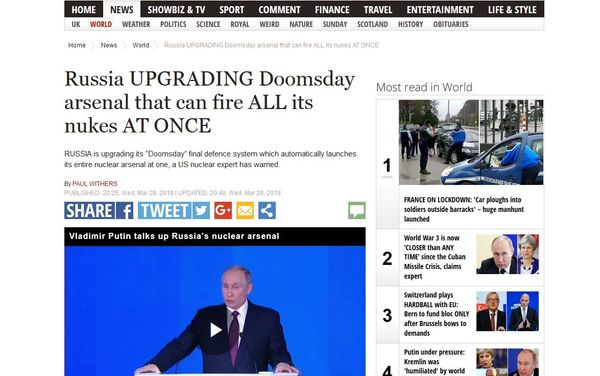The width and height of the screenshot is (600, 376).
Task: Open 'Switzerland plays HARDBALL with EU' story
Action: 436,314
